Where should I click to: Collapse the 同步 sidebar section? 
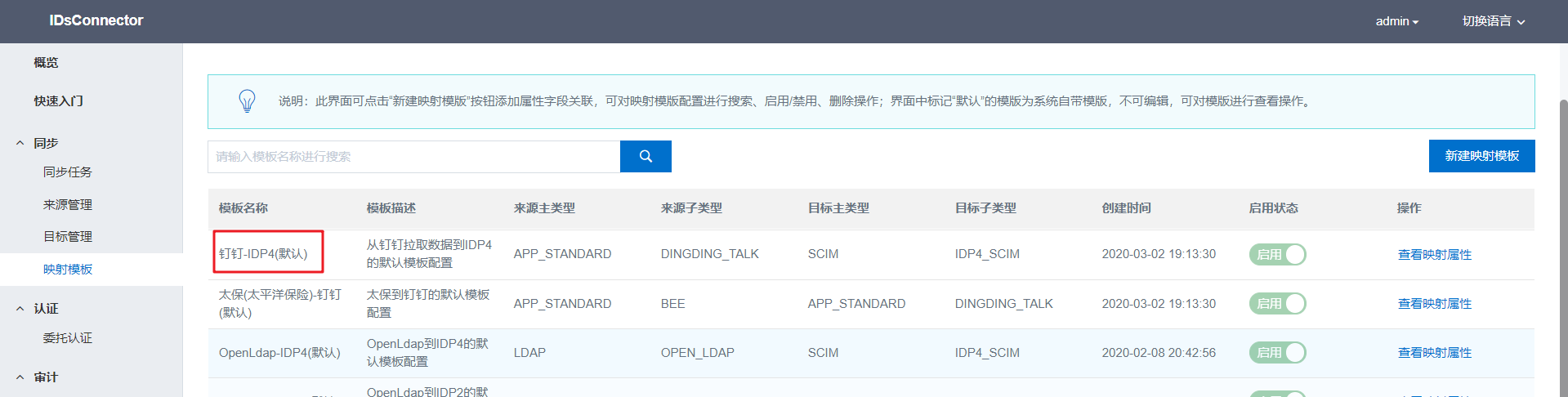20,143
